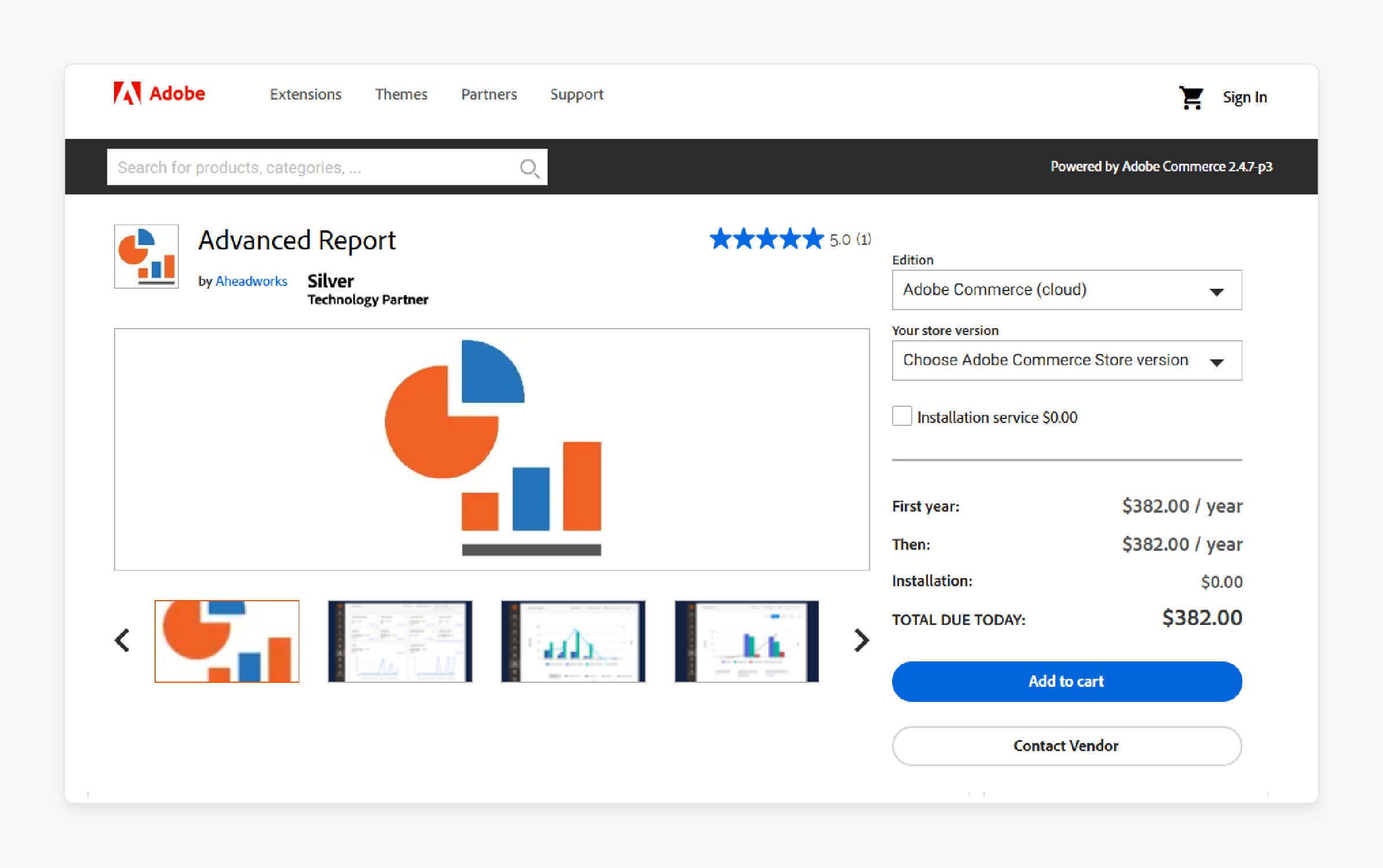Image resolution: width=1383 pixels, height=868 pixels.
Task: Click Sign In
Action: tap(1245, 97)
